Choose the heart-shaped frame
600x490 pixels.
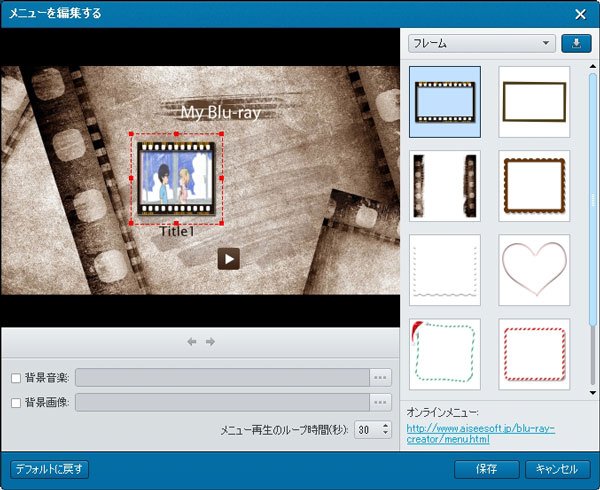tap(534, 270)
